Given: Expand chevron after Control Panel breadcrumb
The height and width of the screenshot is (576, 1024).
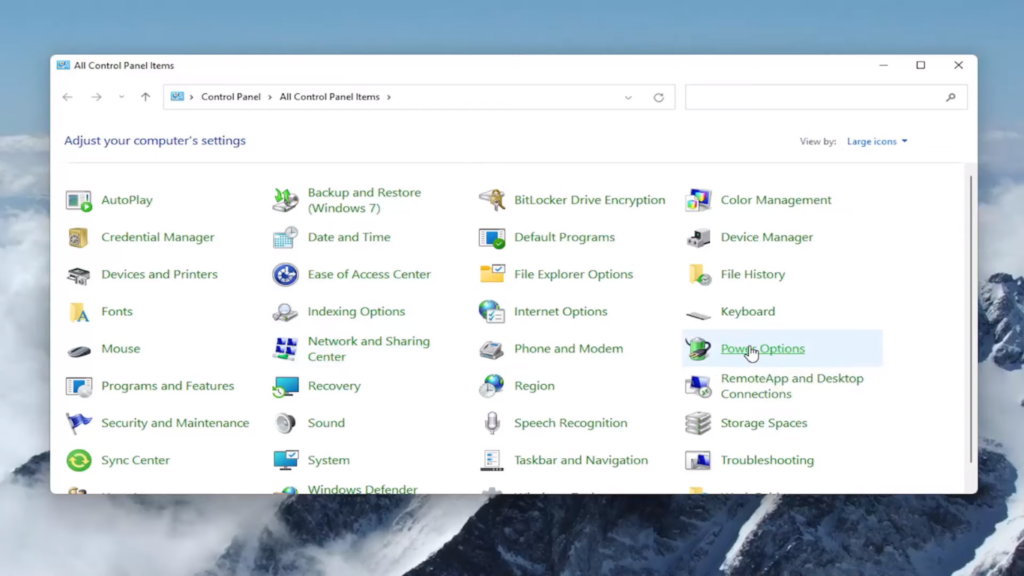Looking at the screenshot, I should point(270,97).
